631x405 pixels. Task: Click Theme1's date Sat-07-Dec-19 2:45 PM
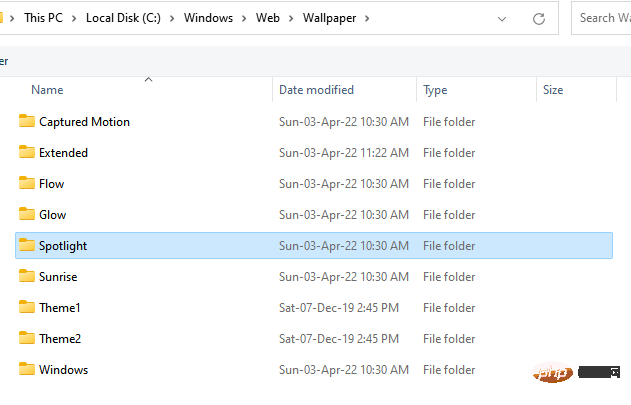(x=339, y=308)
